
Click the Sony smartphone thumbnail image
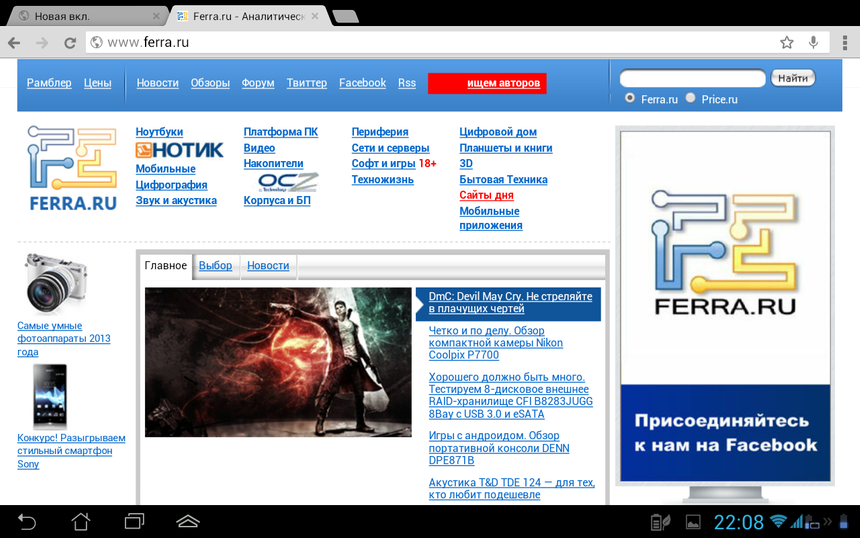(49, 396)
